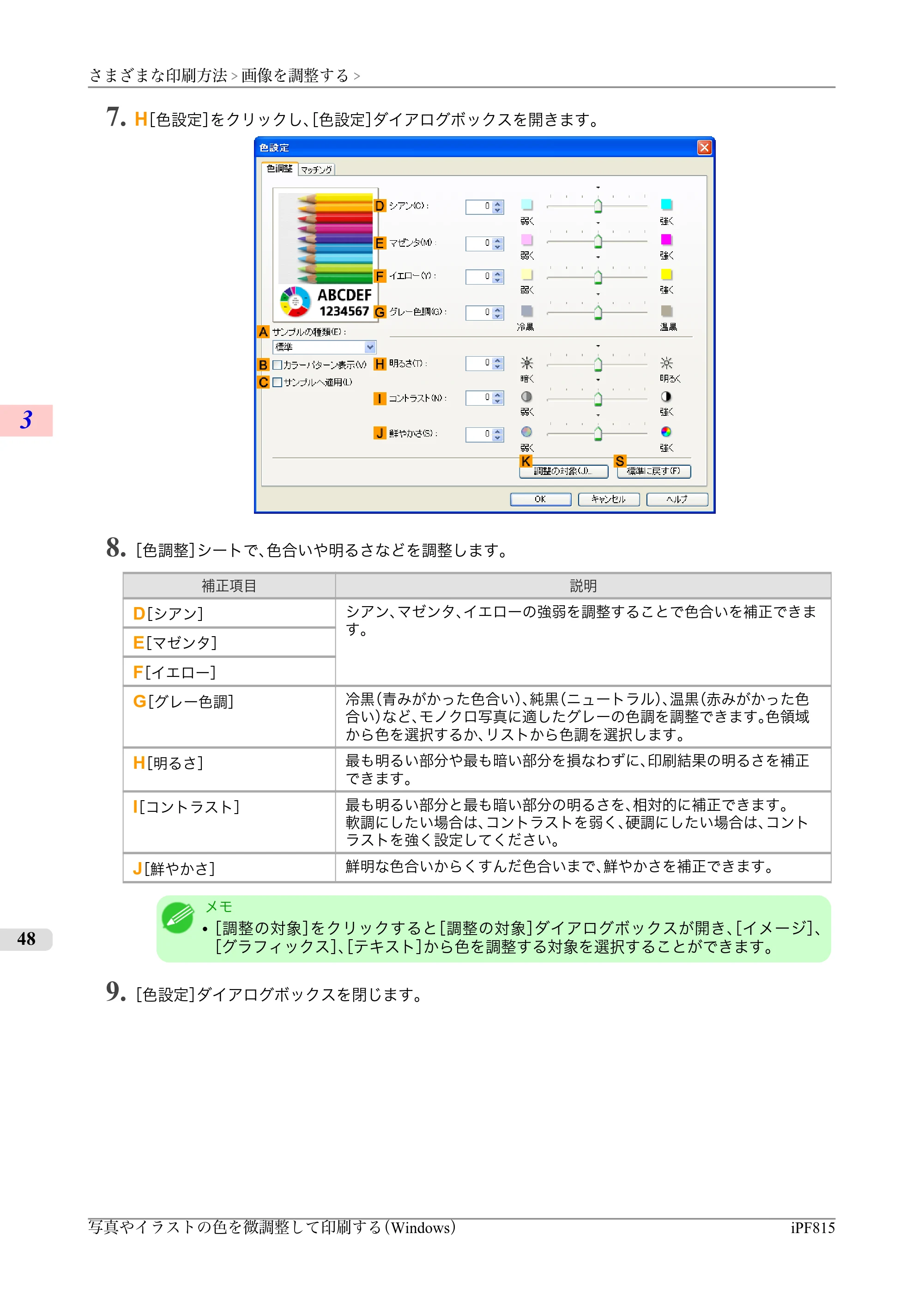
Task: Click the 明るさ value spinner arrows
Action: (x=498, y=363)
